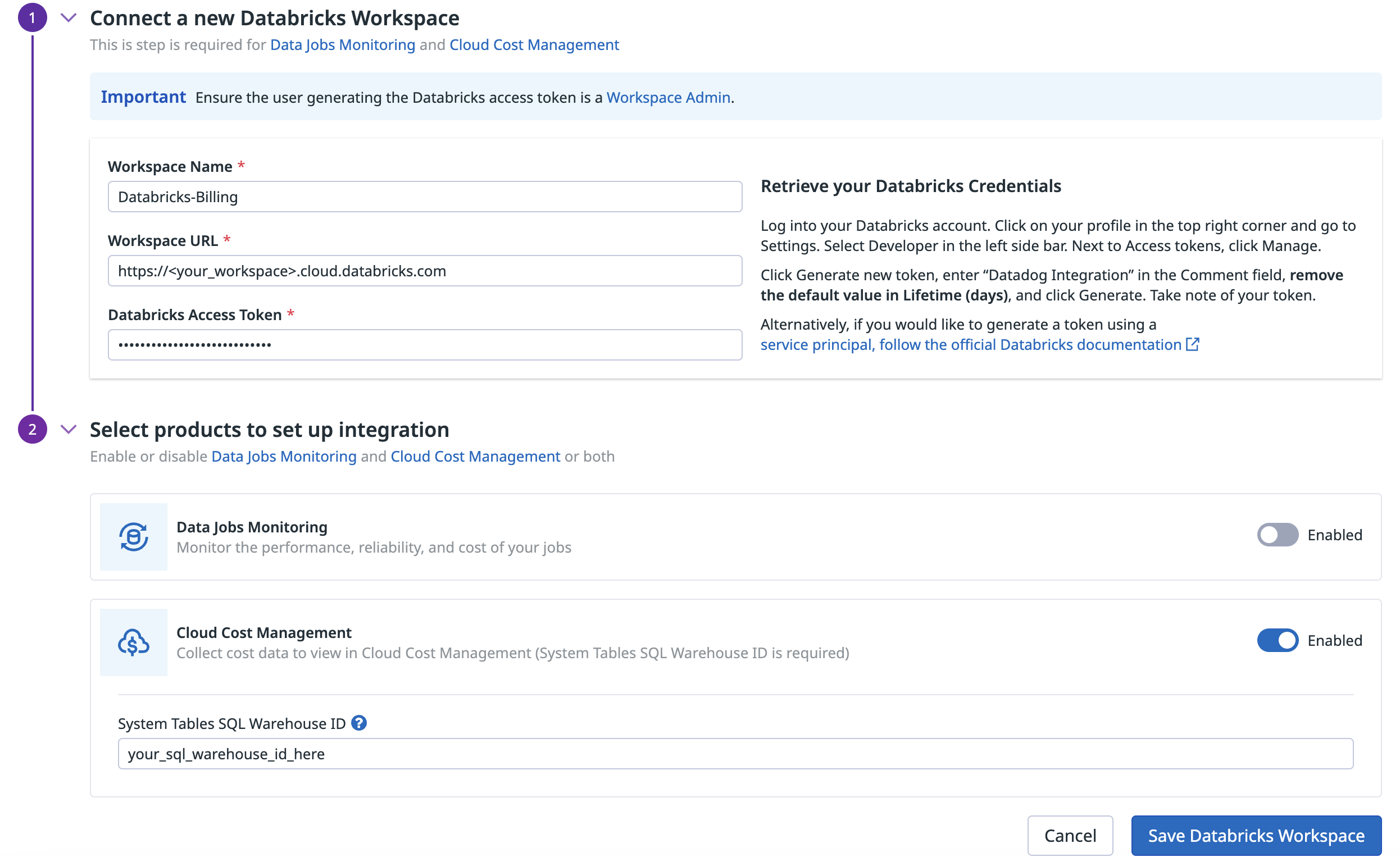Click the Data Jobs Monitoring card title

coord(252,526)
